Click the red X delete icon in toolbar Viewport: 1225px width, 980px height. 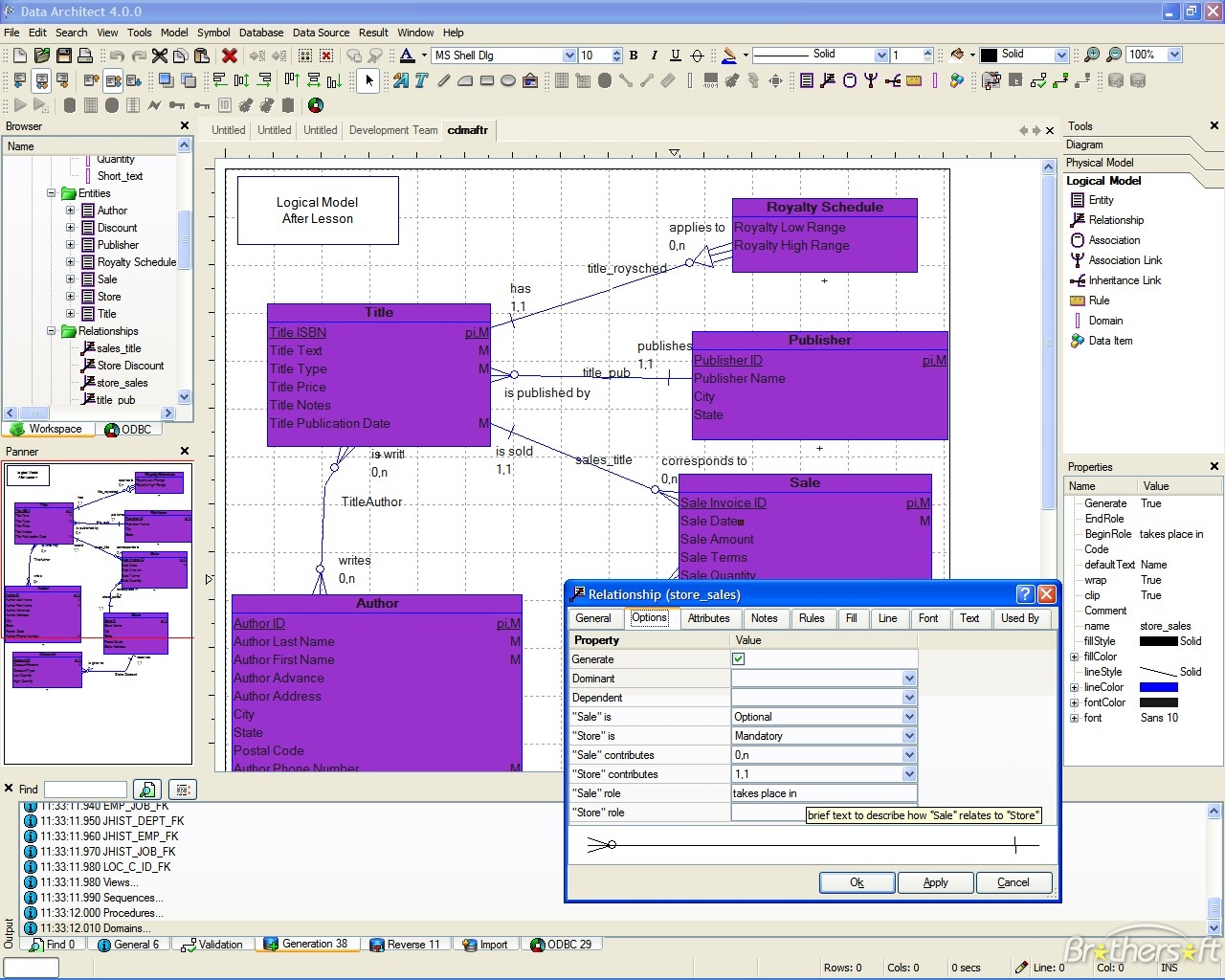(x=230, y=56)
